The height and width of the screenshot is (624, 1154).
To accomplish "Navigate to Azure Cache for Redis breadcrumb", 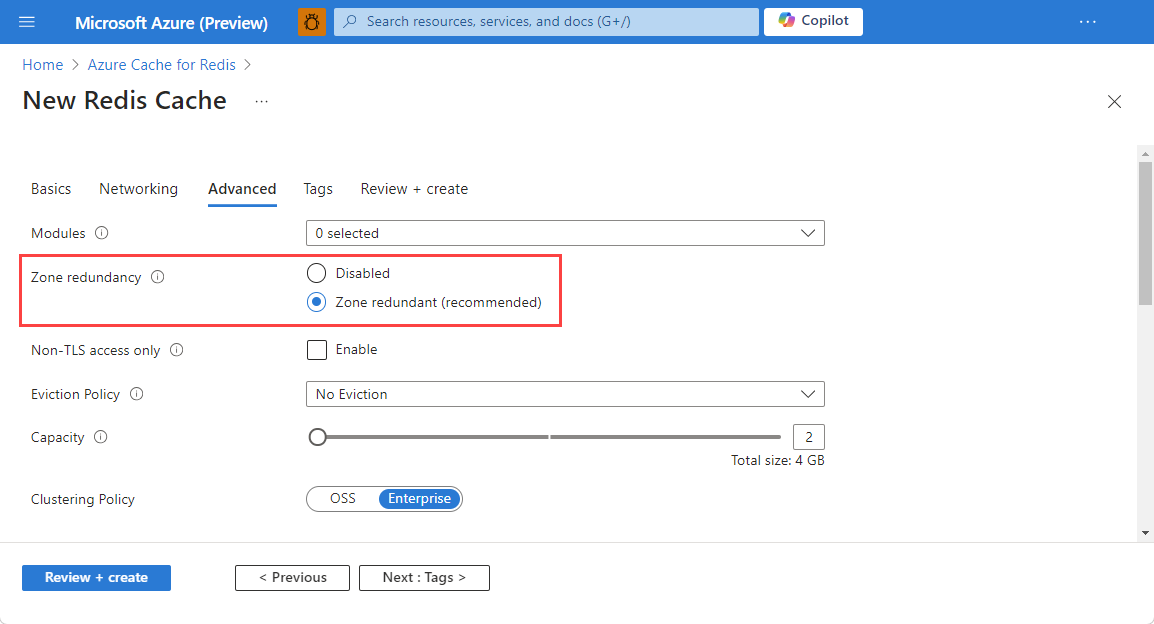I will [x=161, y=64].
